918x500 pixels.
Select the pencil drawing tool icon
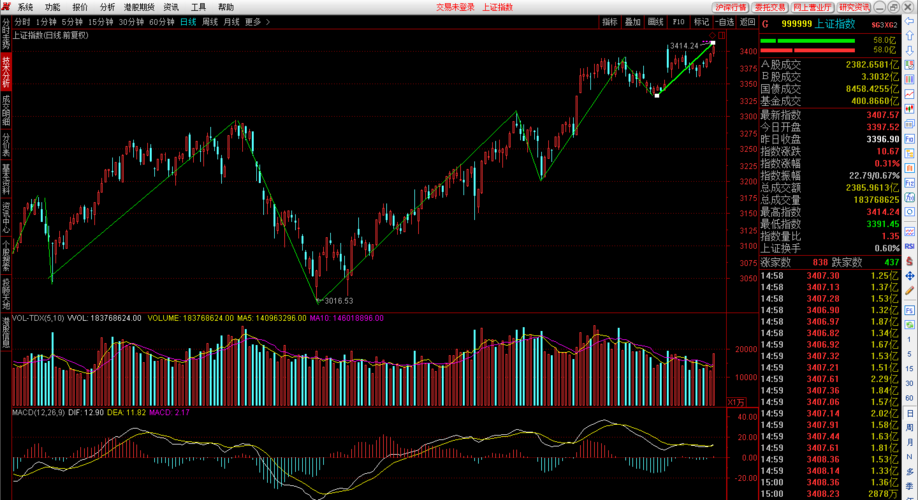click(x=909, y=290)
